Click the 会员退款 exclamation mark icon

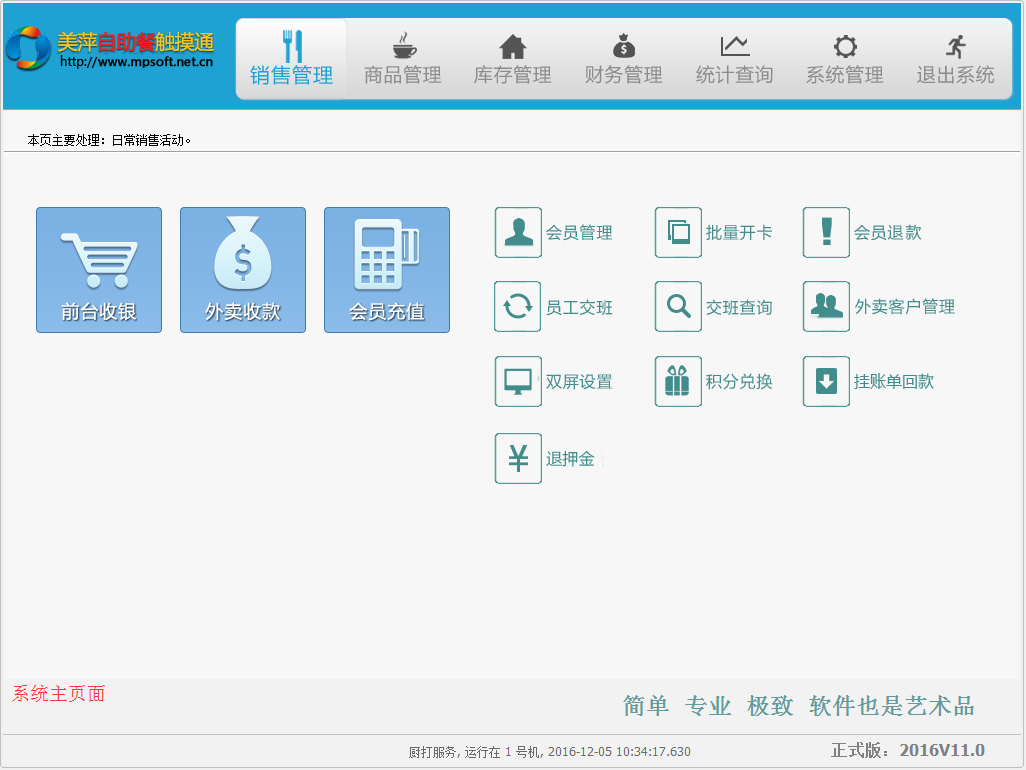tap(826, 233)
